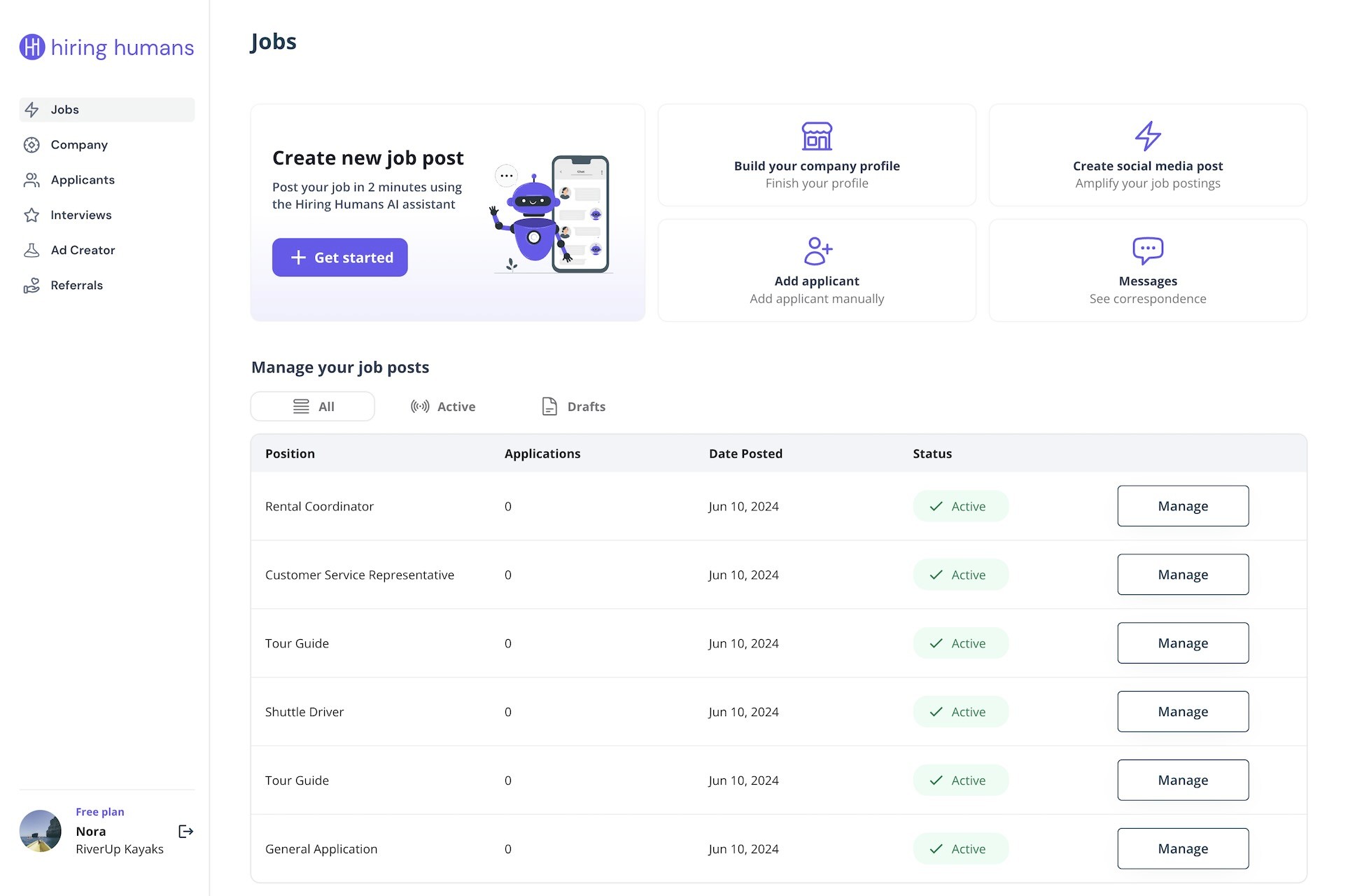The width and height of the screenshot is (1348, 896).
Task: Open Company via its sidebar icon
Action: pos(31,145)
